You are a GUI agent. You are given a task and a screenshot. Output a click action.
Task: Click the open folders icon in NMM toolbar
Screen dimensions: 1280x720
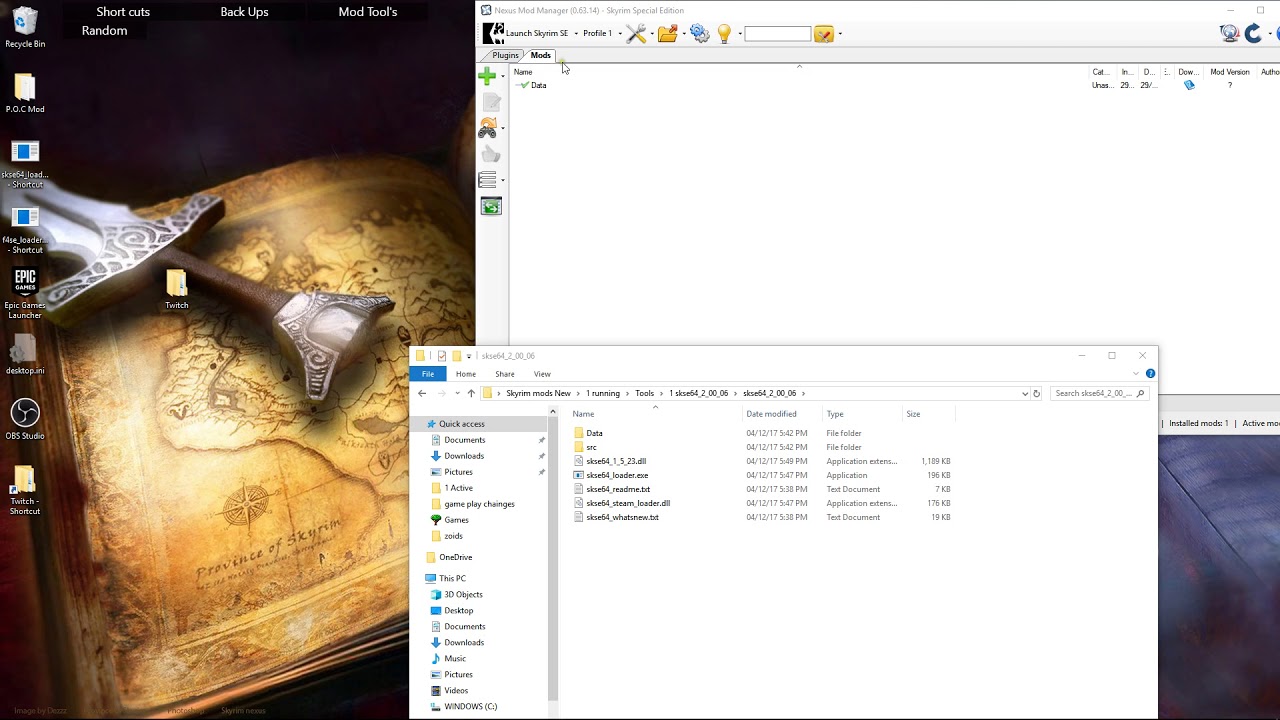pyautogui.click(x=667, y=34)
